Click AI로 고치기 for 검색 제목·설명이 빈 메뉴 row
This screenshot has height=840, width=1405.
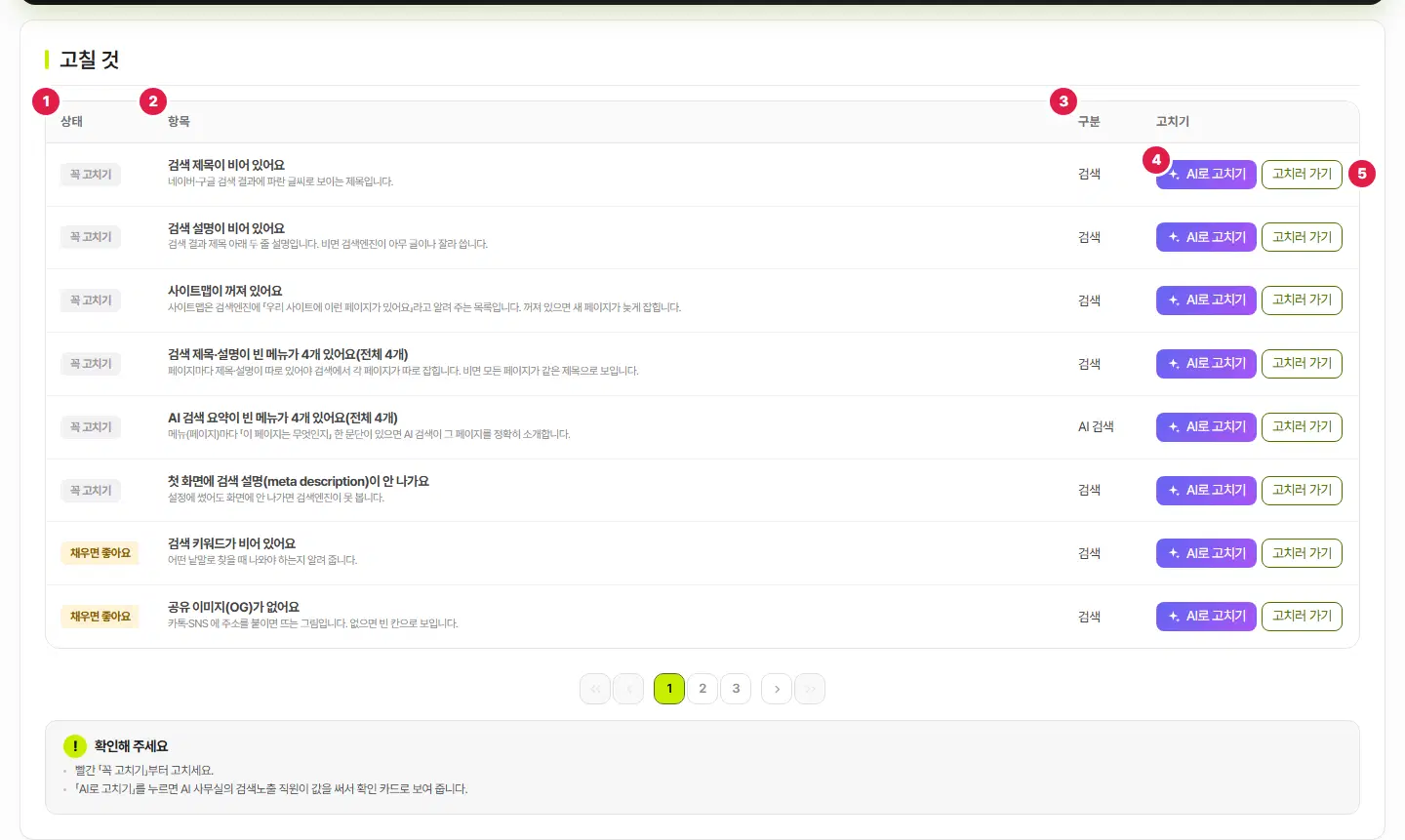pos(1206,364)
